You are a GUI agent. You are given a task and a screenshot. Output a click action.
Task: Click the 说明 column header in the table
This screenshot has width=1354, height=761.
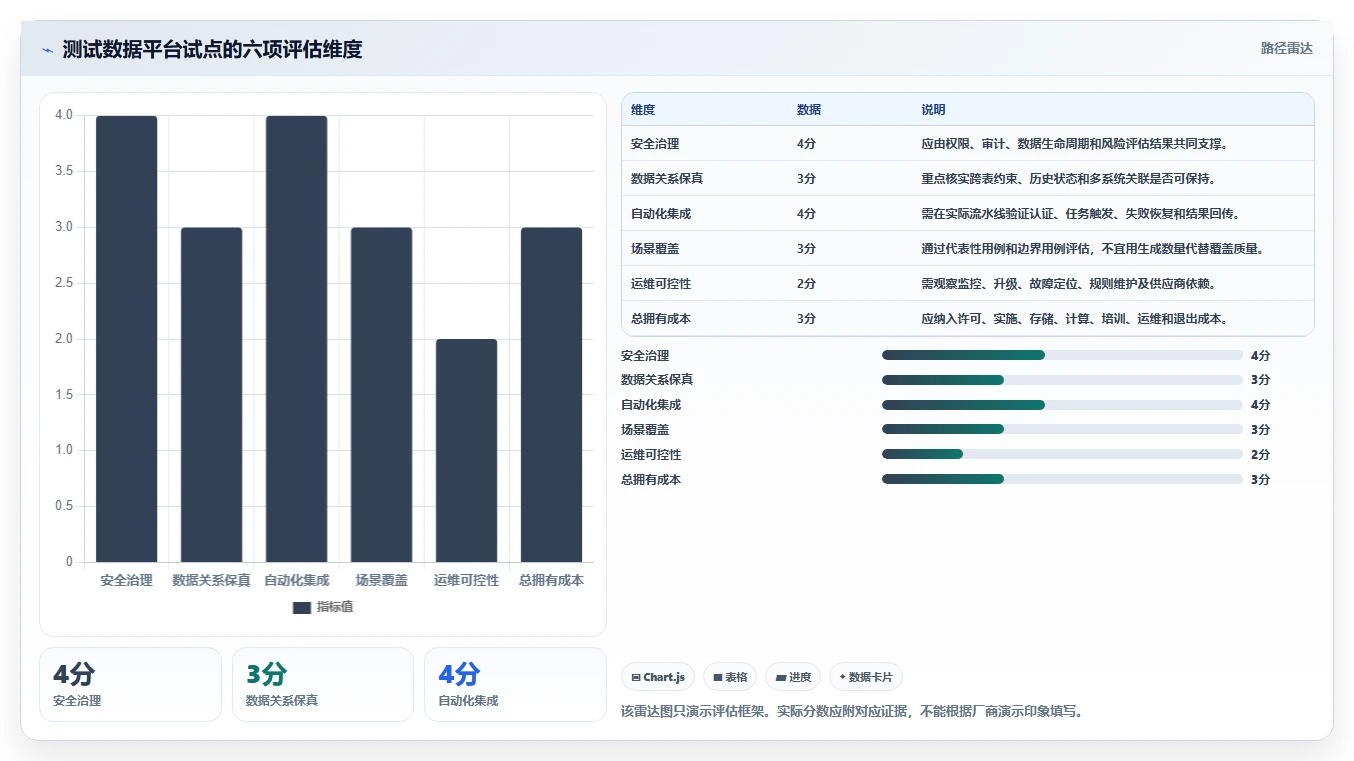click(933, 110)
